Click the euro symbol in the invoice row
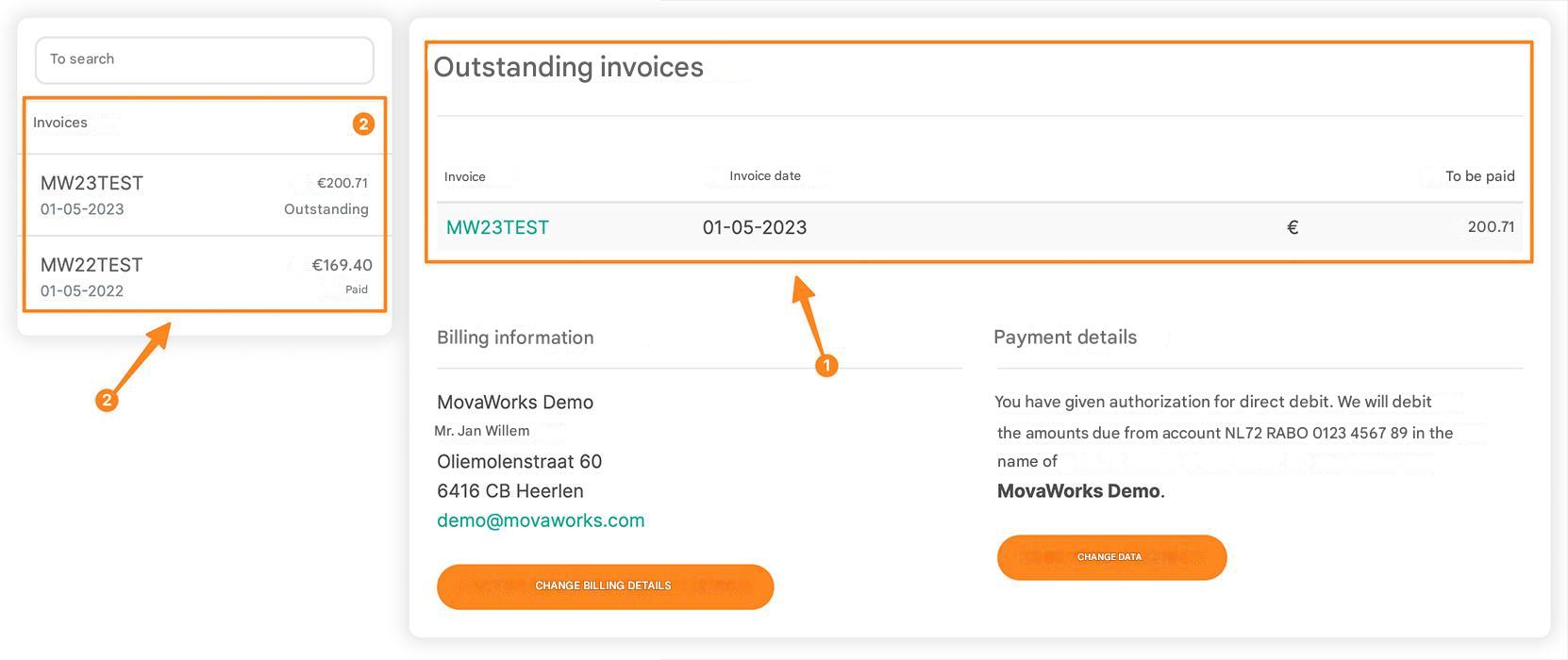1568x660 pixels. coord(1293,227)
